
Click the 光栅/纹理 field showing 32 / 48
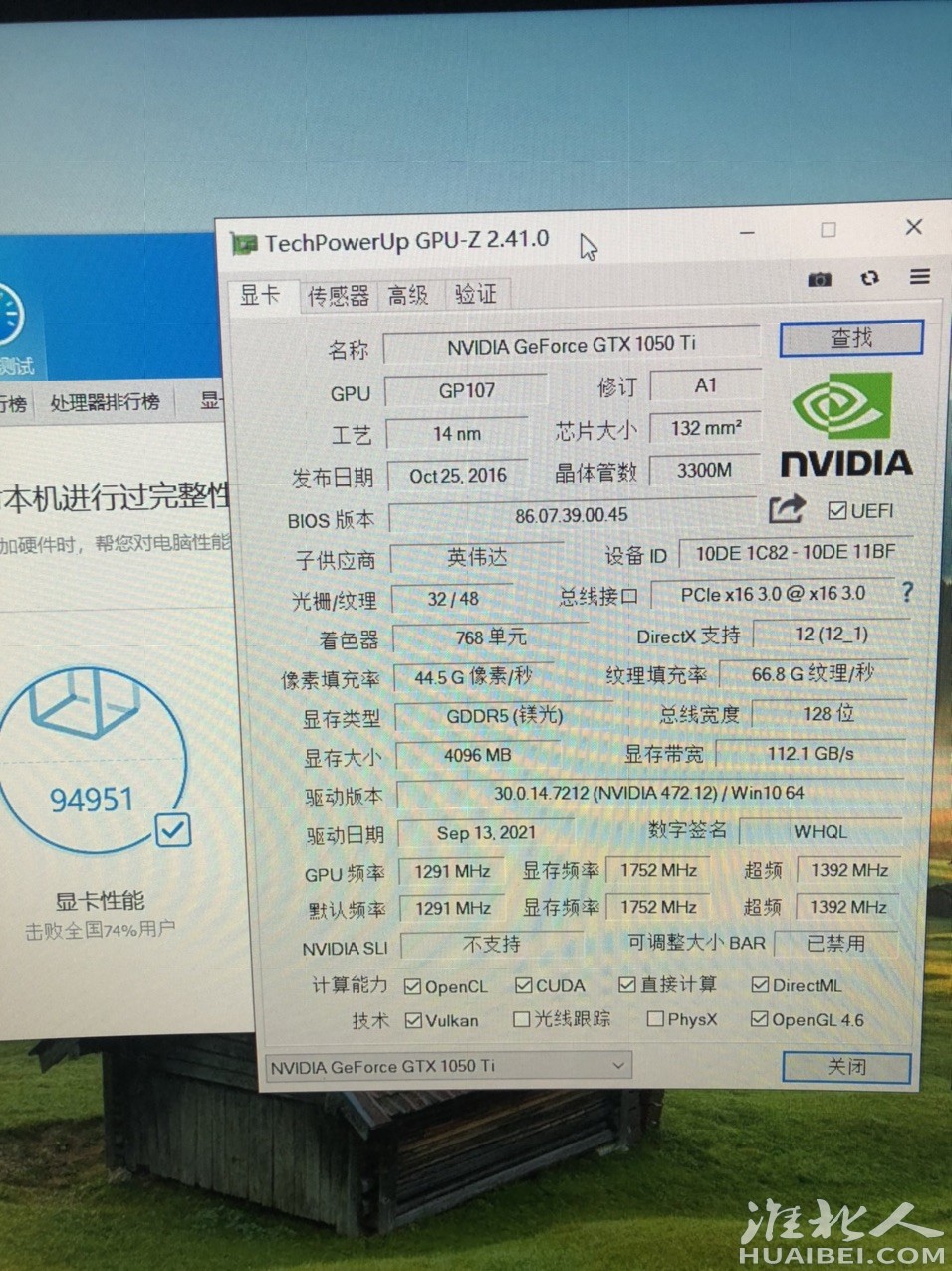coord(453,599)
